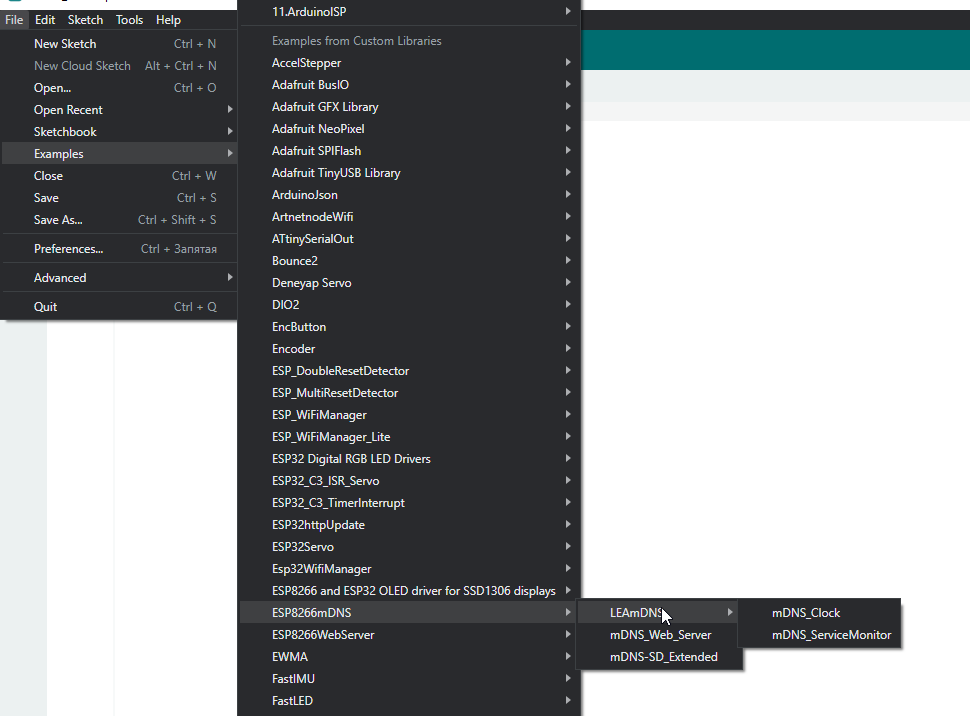Image resolution: width=970 pixels, height=716 pixels.
Task: Open the ESP_WiFiManager examples entry
Action: 409,415
